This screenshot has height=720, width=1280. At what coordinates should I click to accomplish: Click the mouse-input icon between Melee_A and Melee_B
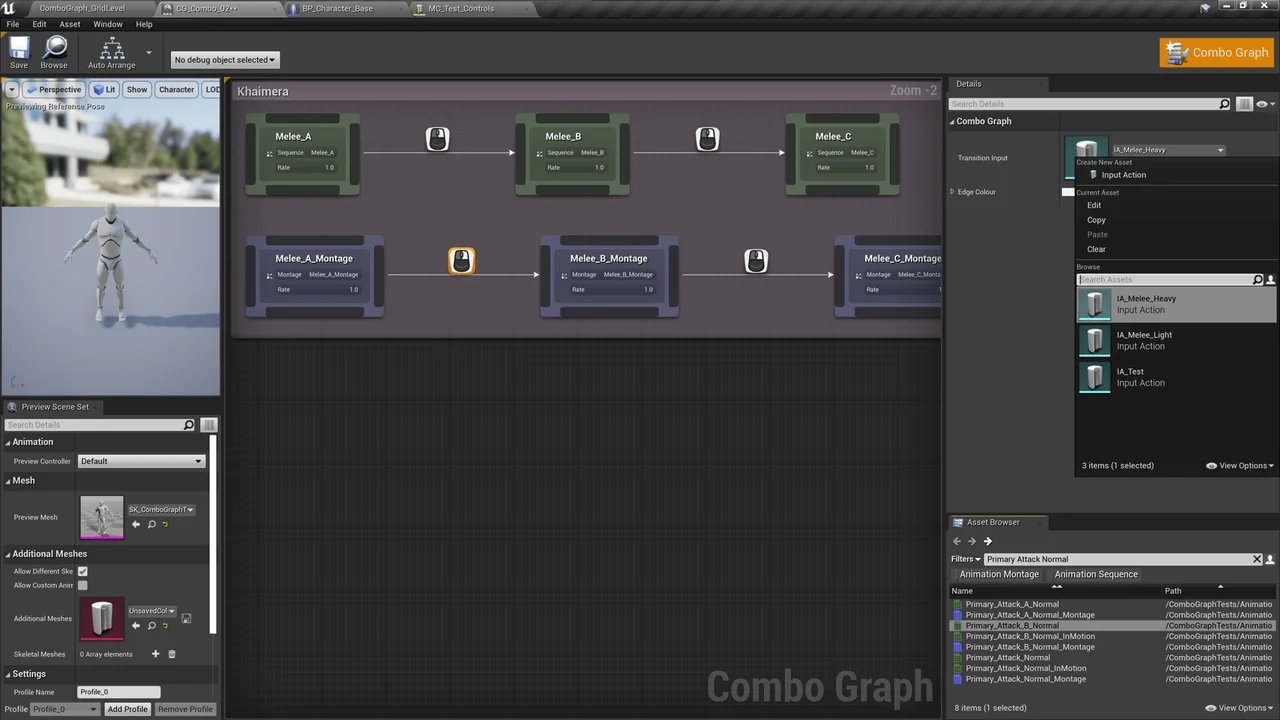click(x=438, y=138)
